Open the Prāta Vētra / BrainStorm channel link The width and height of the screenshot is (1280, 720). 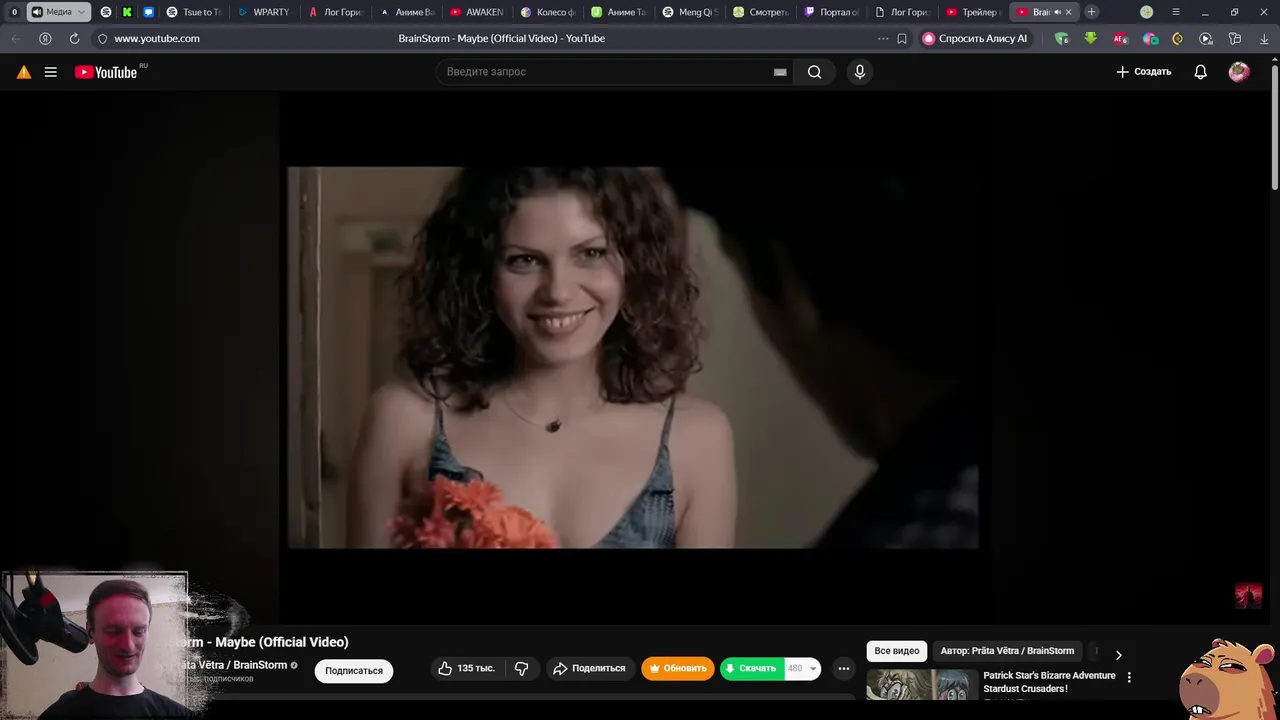point(232,665)
